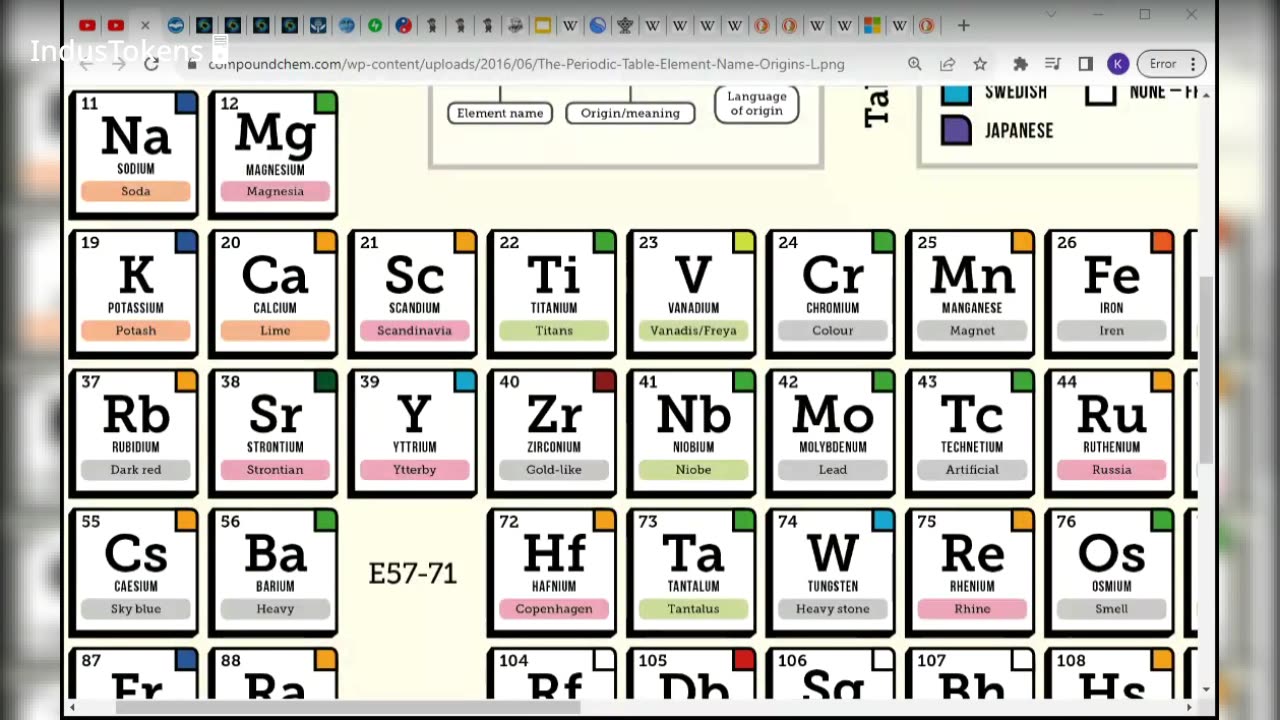Bookmark this page with the star icon
1280x720 pixels.
pos(980,64)
